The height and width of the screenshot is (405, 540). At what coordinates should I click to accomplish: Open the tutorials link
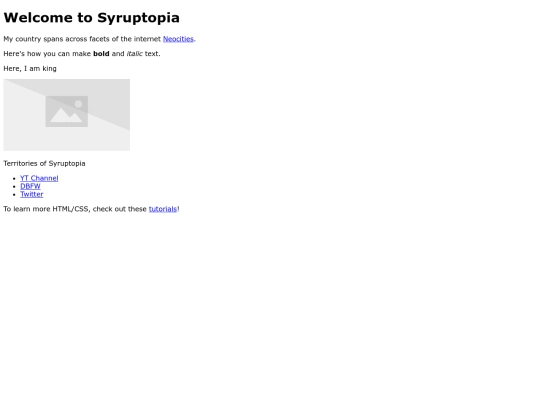tap(163, 209)
